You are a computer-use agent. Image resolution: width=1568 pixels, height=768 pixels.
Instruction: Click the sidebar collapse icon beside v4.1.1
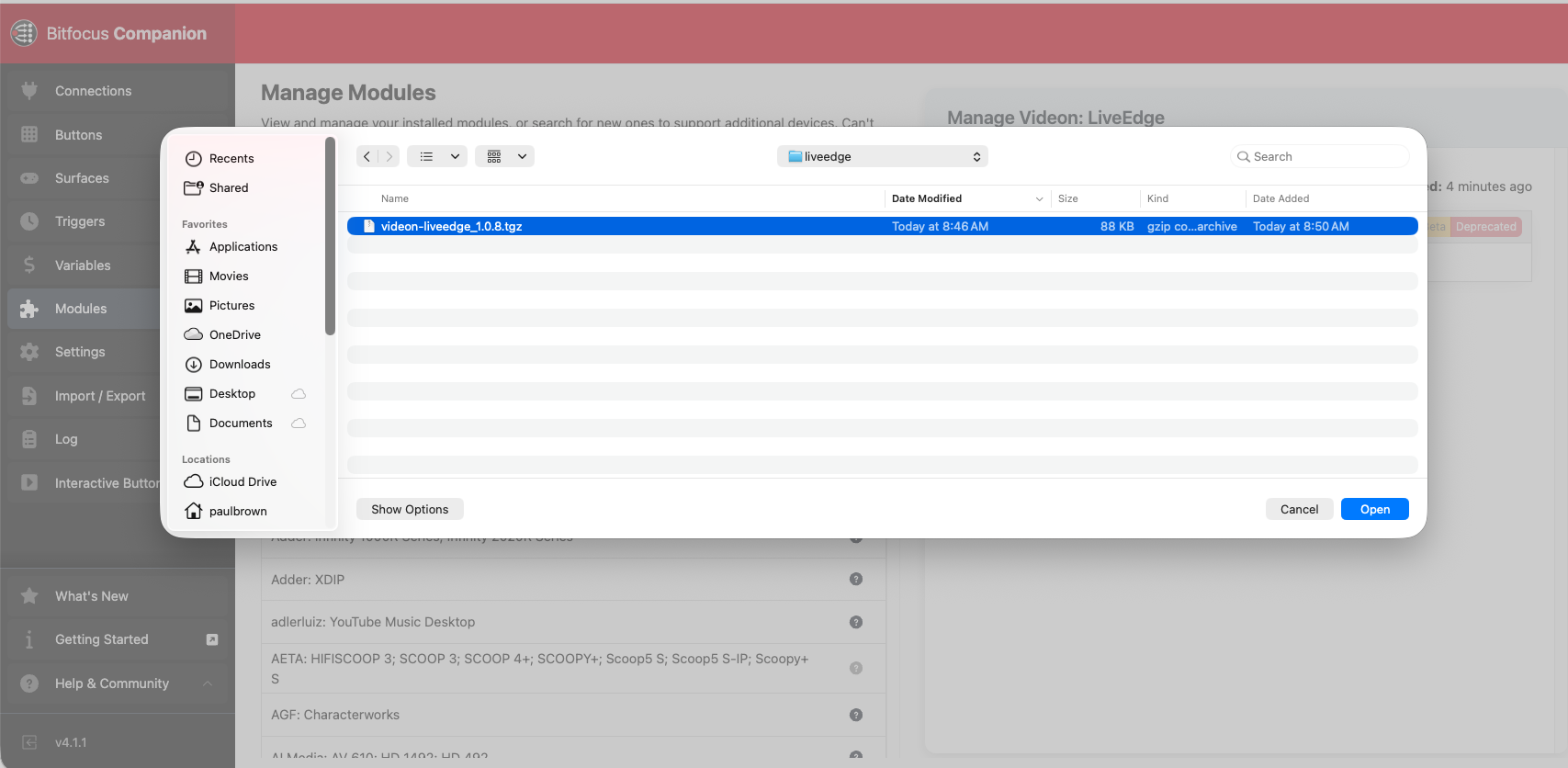[29, 742]
